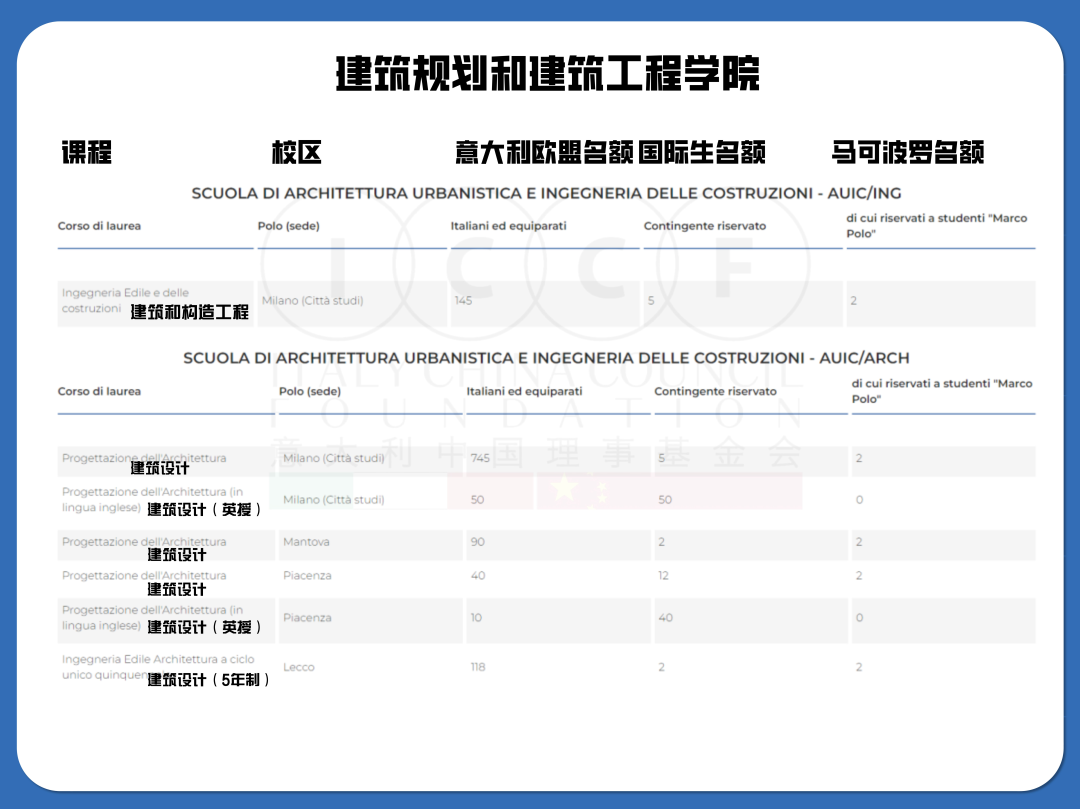
Task: Select the AUIC/ING school section title
Action: click(x=546, y=193)
